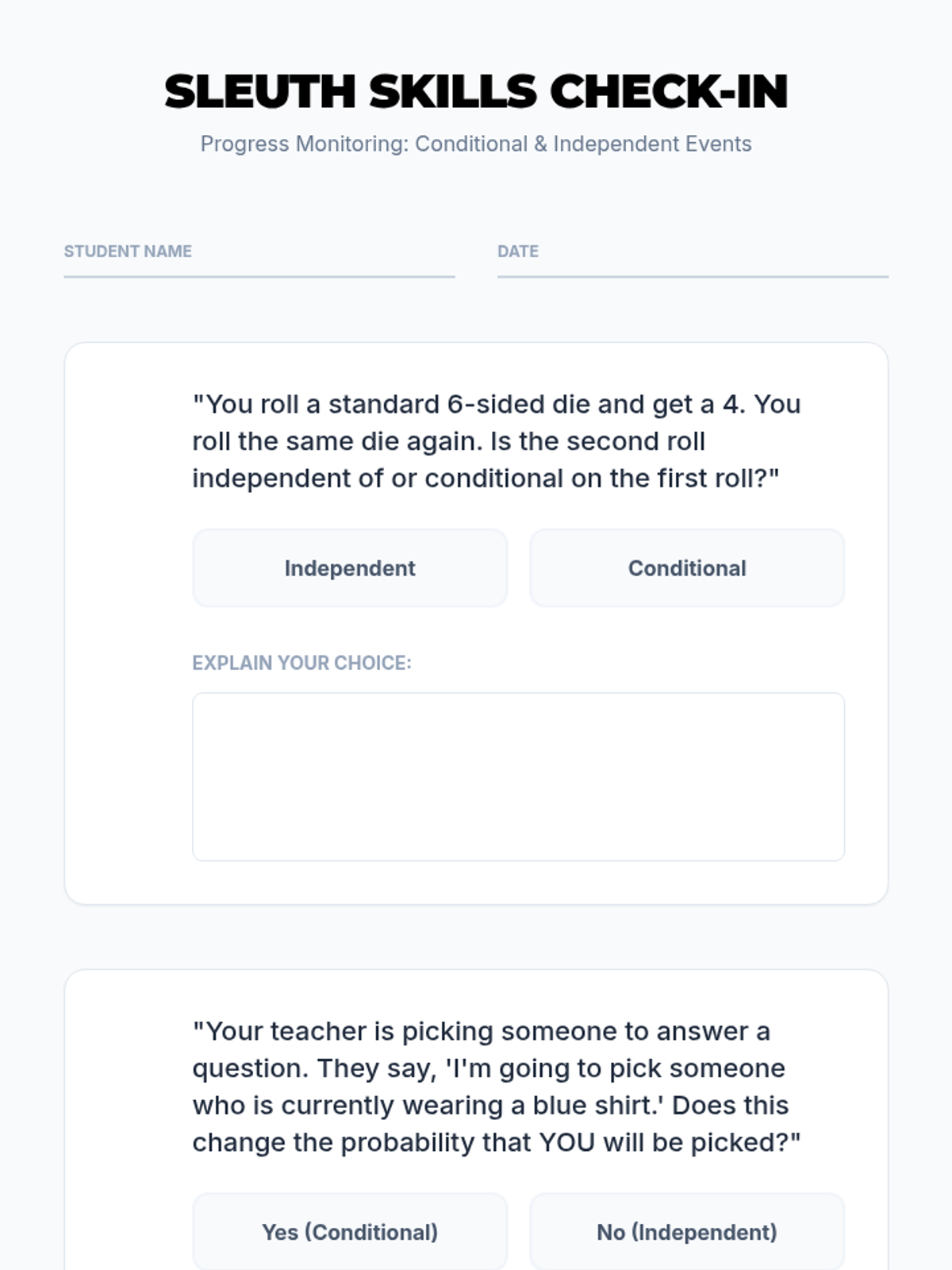
Task: Click the EXPLAIN YOUR CHOICE label
Action: (301, 663)
